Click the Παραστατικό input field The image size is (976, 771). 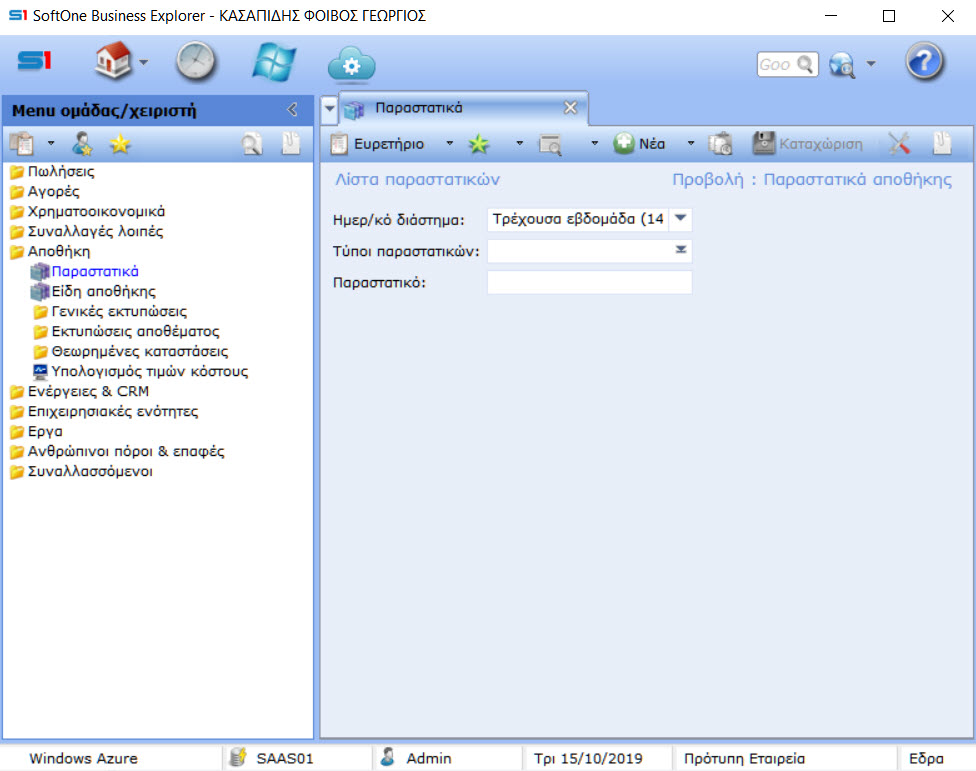[589, 283]
